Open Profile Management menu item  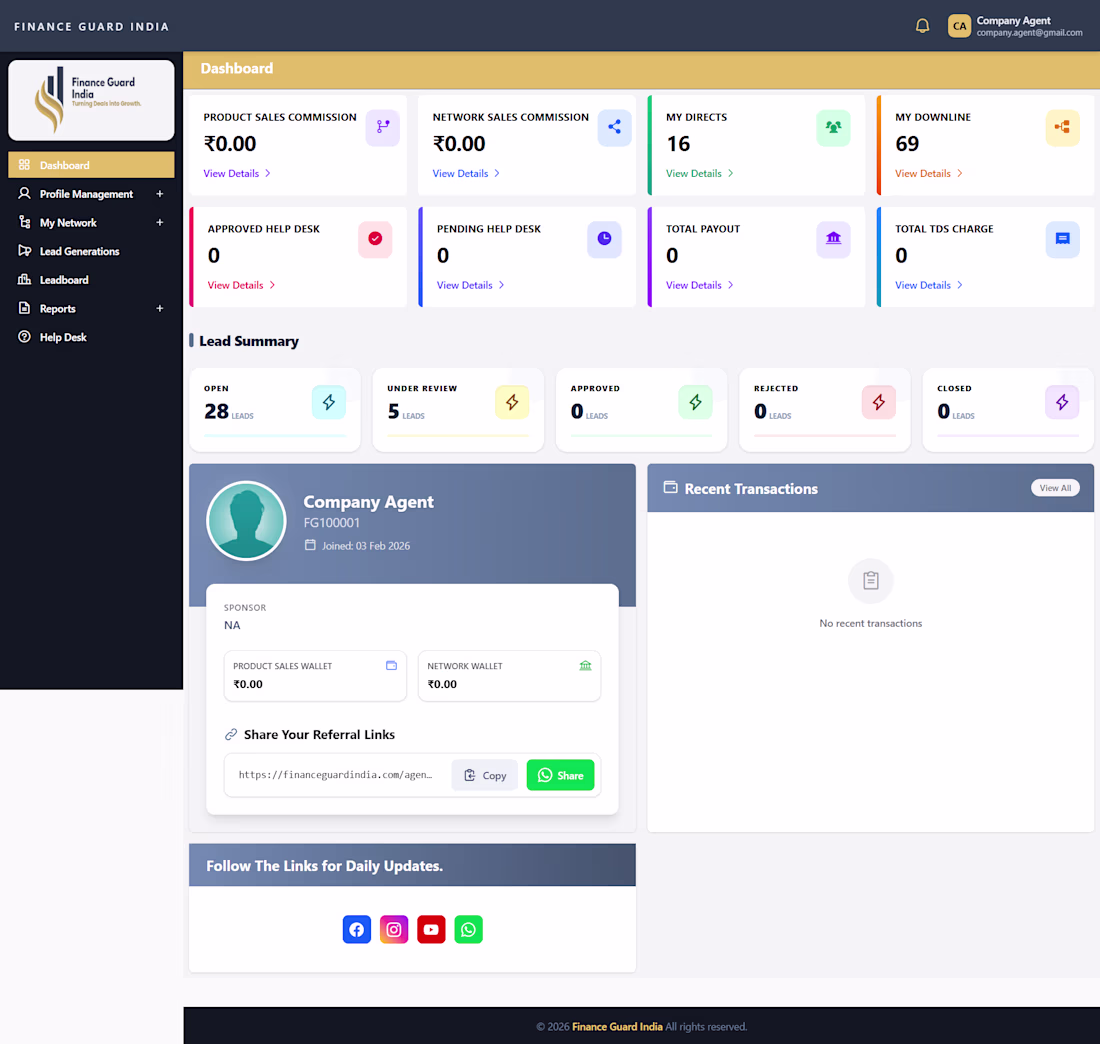pos(91,194)
